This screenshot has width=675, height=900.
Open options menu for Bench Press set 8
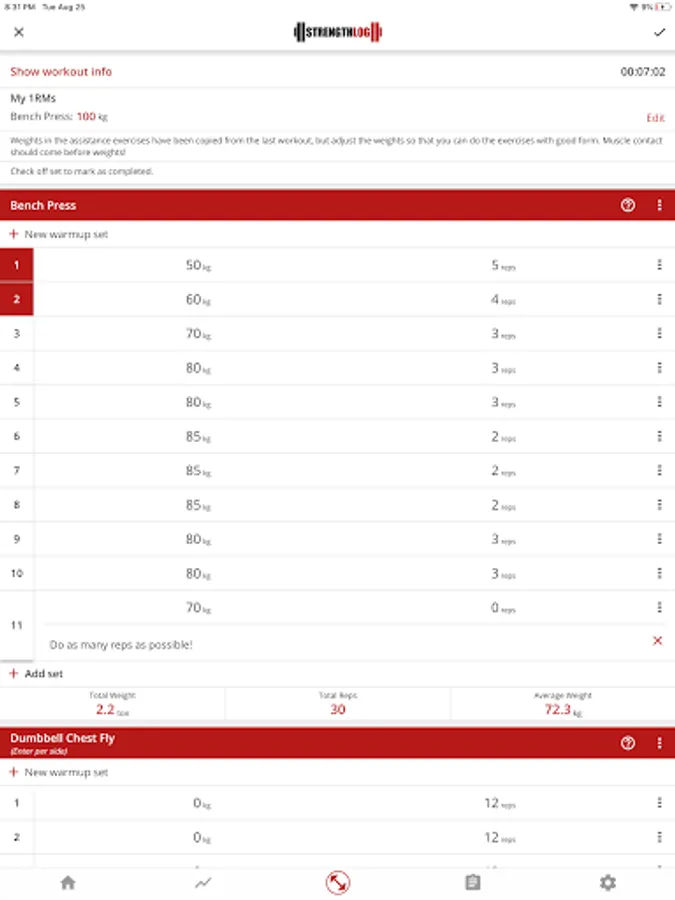[659, 505]
